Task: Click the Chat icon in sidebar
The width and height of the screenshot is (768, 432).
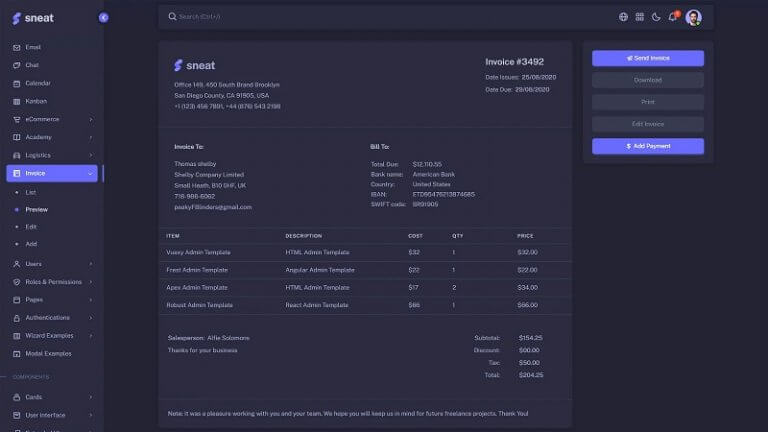Action: click(16, 65)
